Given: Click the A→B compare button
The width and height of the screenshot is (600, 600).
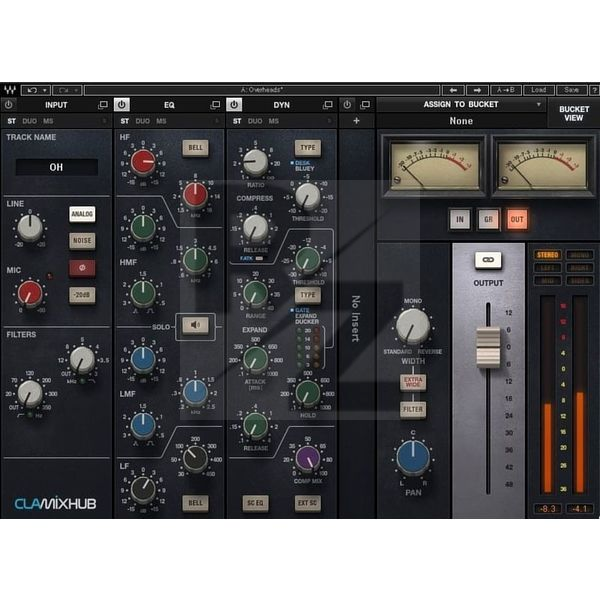Looking at the screenshot, I should click(x=505, y=90).
